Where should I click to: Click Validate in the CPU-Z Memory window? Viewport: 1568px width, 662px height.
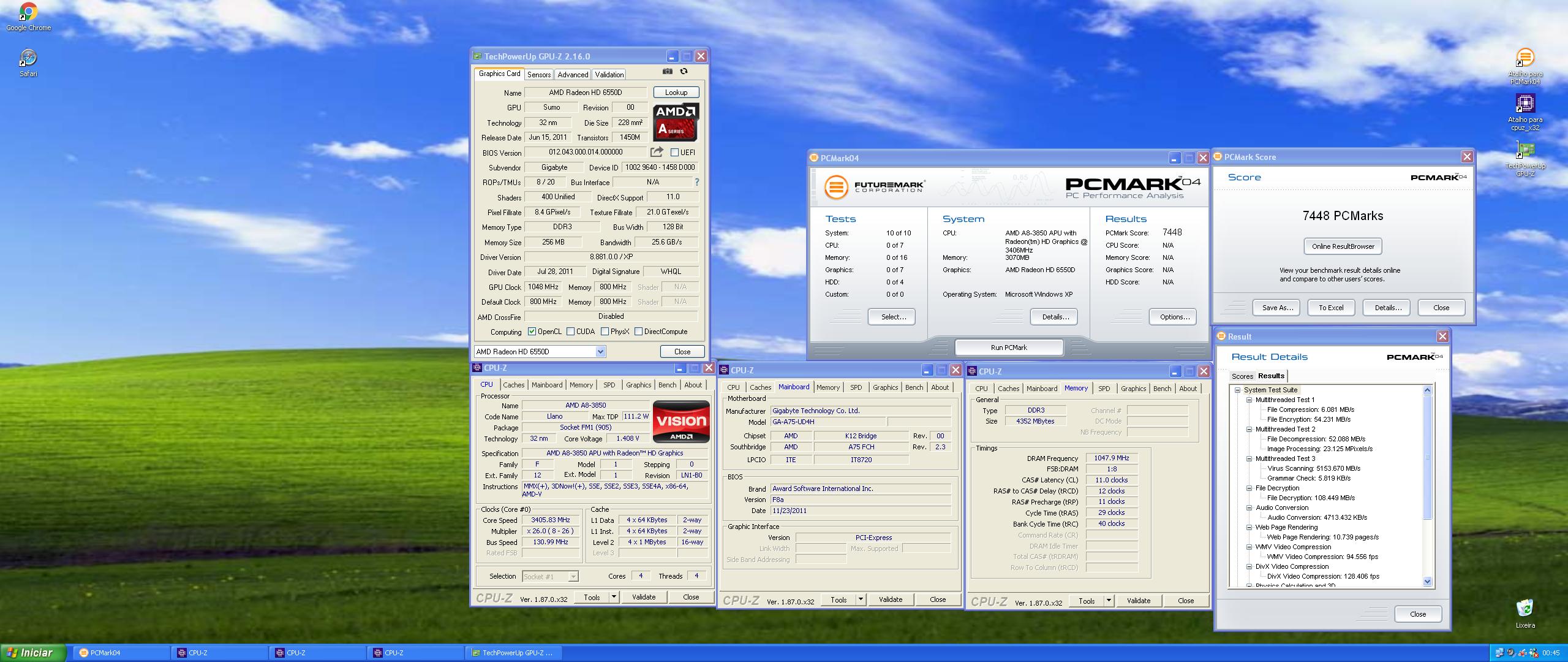click(1138, 601)
